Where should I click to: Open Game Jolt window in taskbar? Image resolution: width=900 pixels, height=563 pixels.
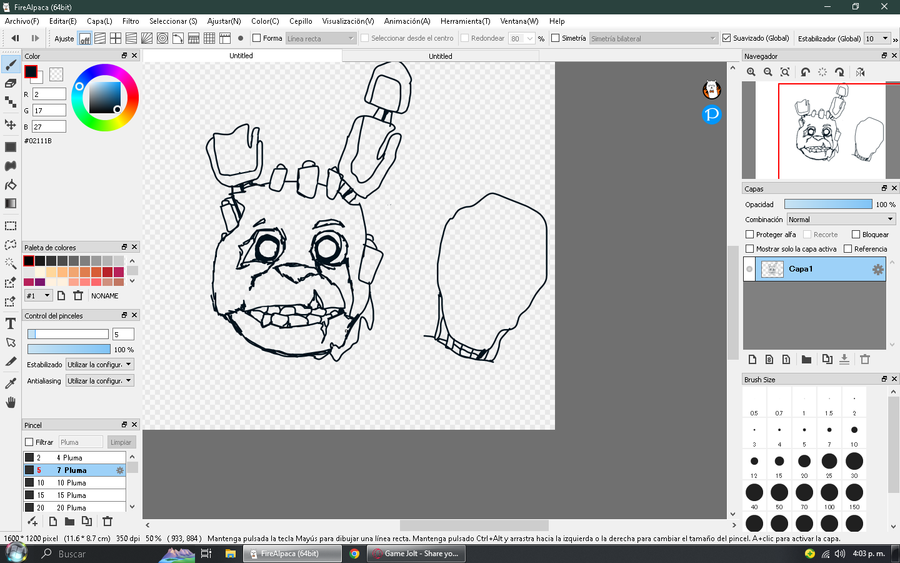pos(417,554)
